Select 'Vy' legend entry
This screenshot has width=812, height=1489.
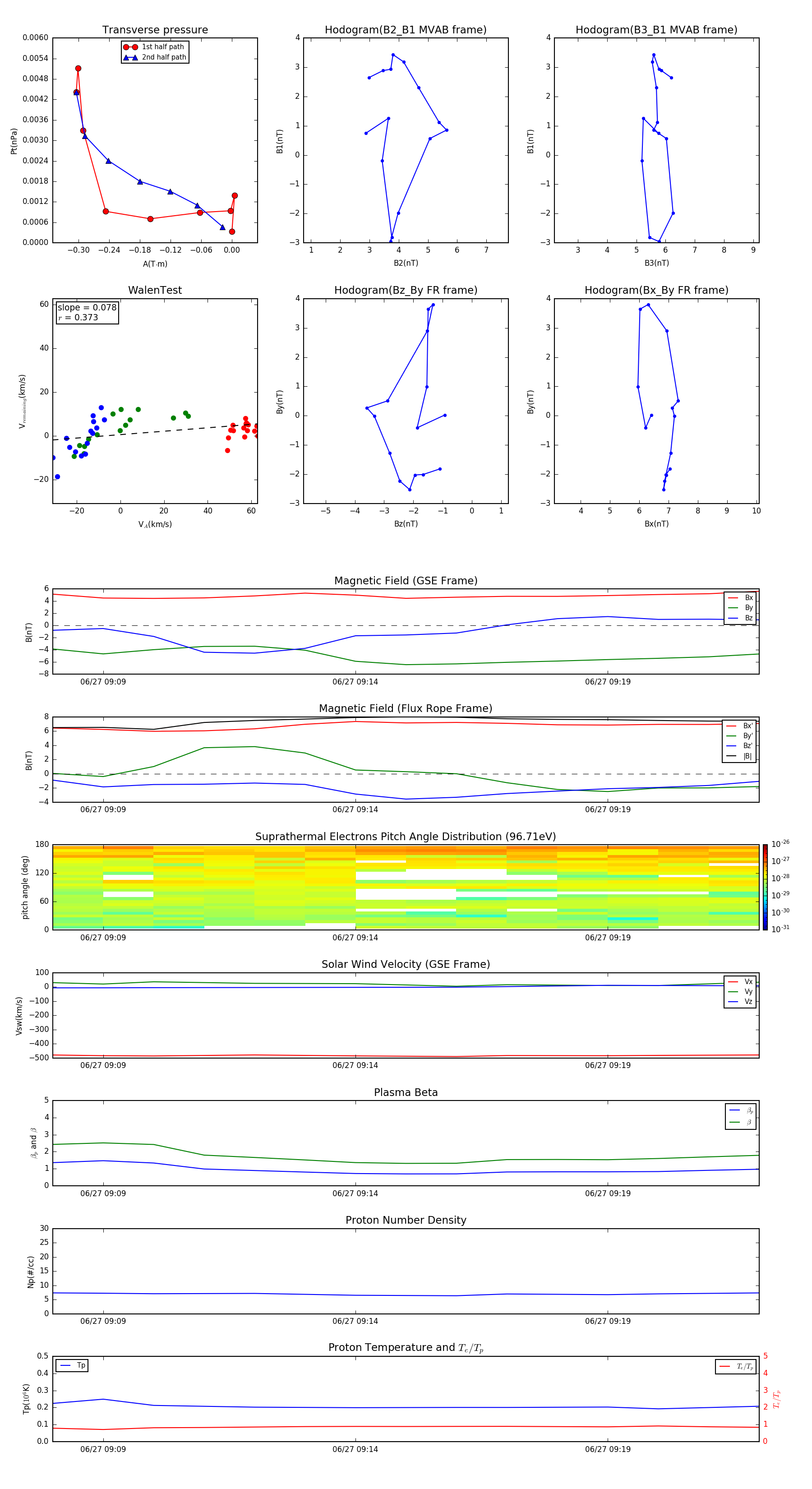[x=740, y=991]
